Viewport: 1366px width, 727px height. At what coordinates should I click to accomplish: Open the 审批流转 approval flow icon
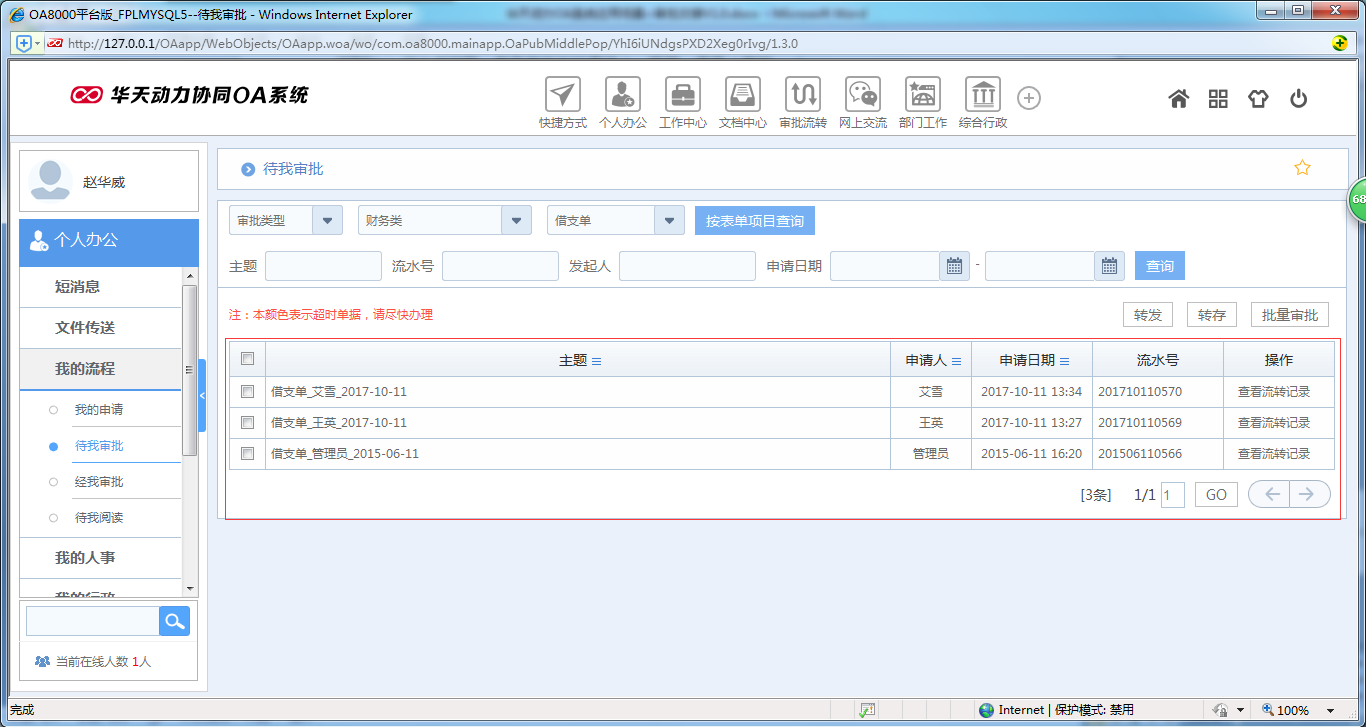click(x=803, y=95)
